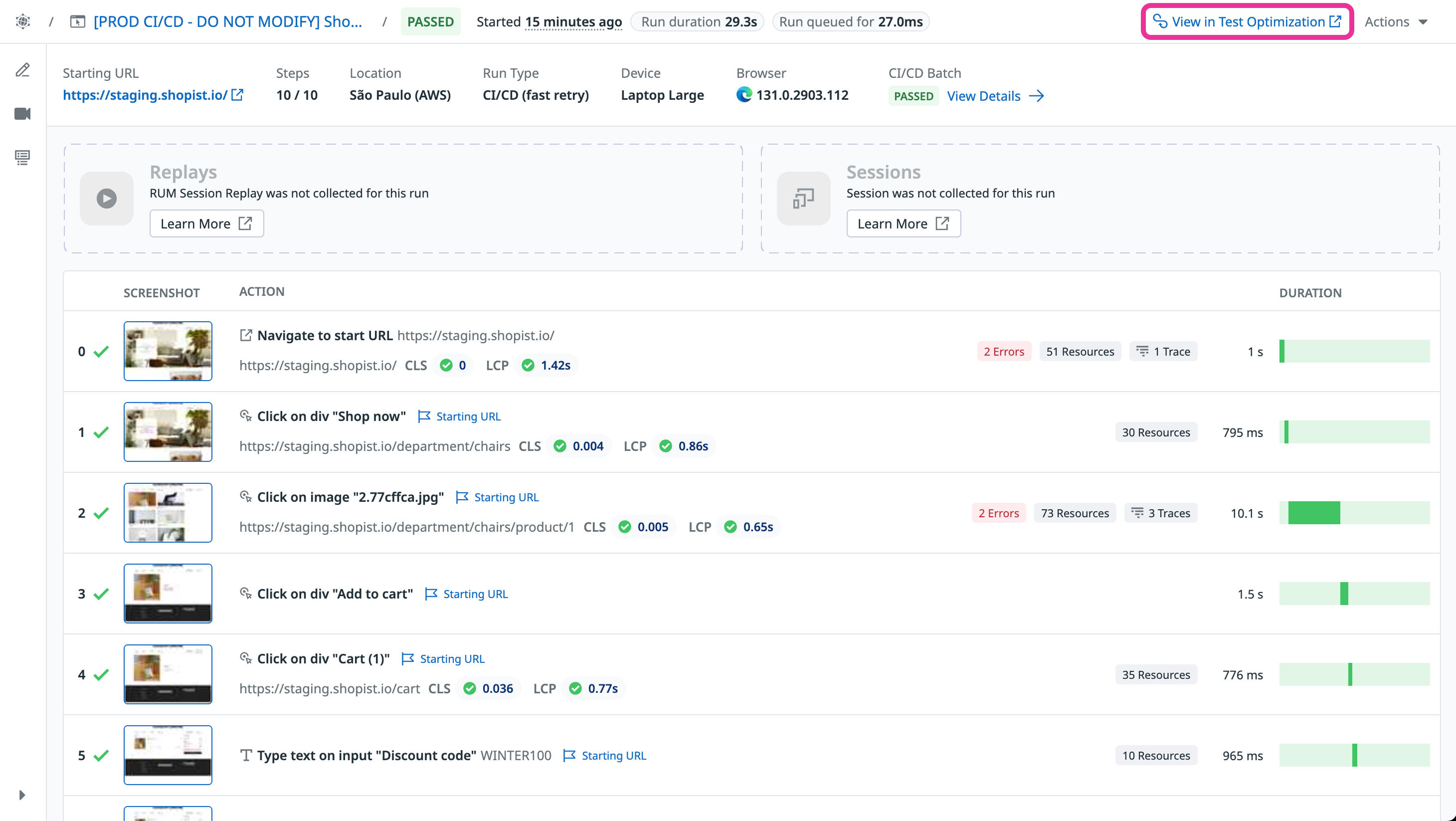1456x821 pixels.
Task: Click CLS value 0.005
Action: [653, 527]
